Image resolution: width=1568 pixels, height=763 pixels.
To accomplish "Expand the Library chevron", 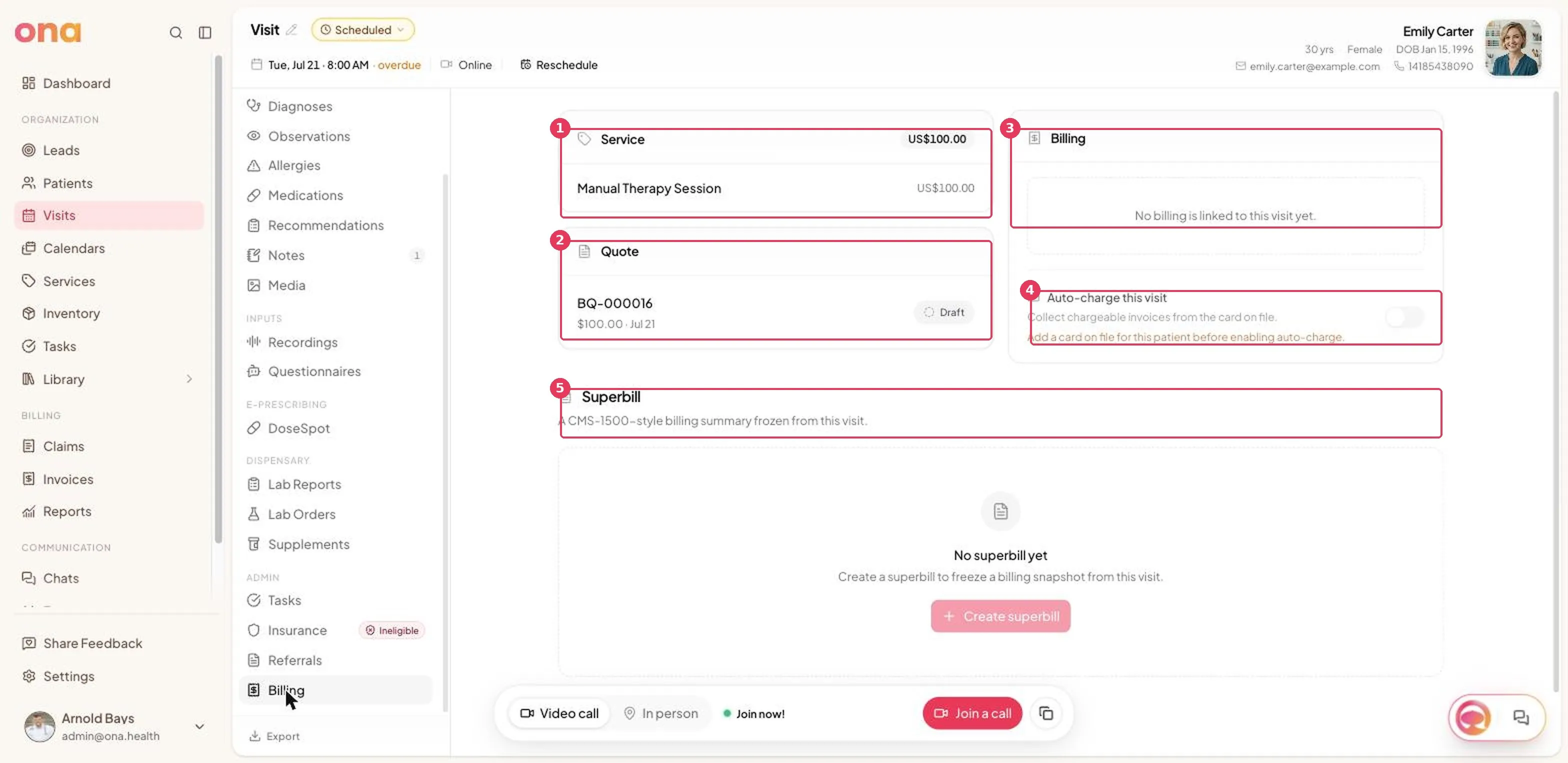I will coord(189,379).
